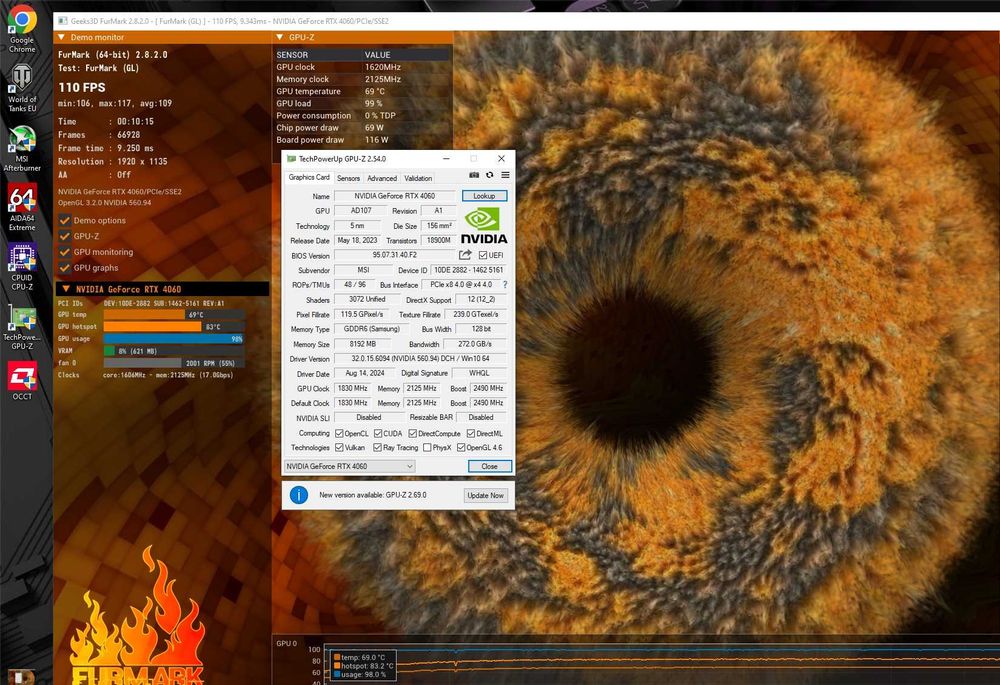This screenshot has height=685, width=1000.
Task: Open TechPowerUp GPU-Z desktop icon
Action: pos(22,327)
